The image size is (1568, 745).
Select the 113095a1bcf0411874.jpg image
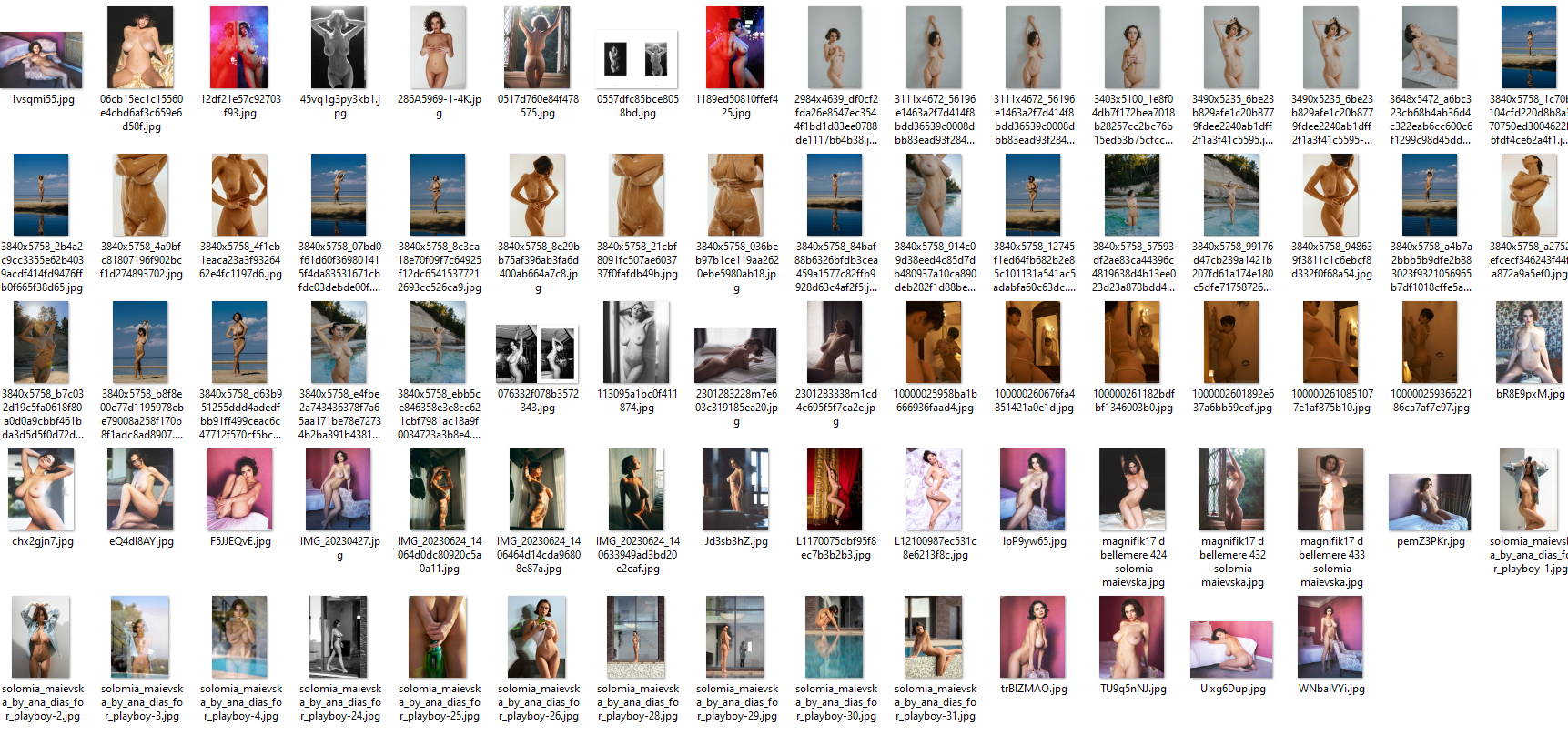click(x=637, y=343)
